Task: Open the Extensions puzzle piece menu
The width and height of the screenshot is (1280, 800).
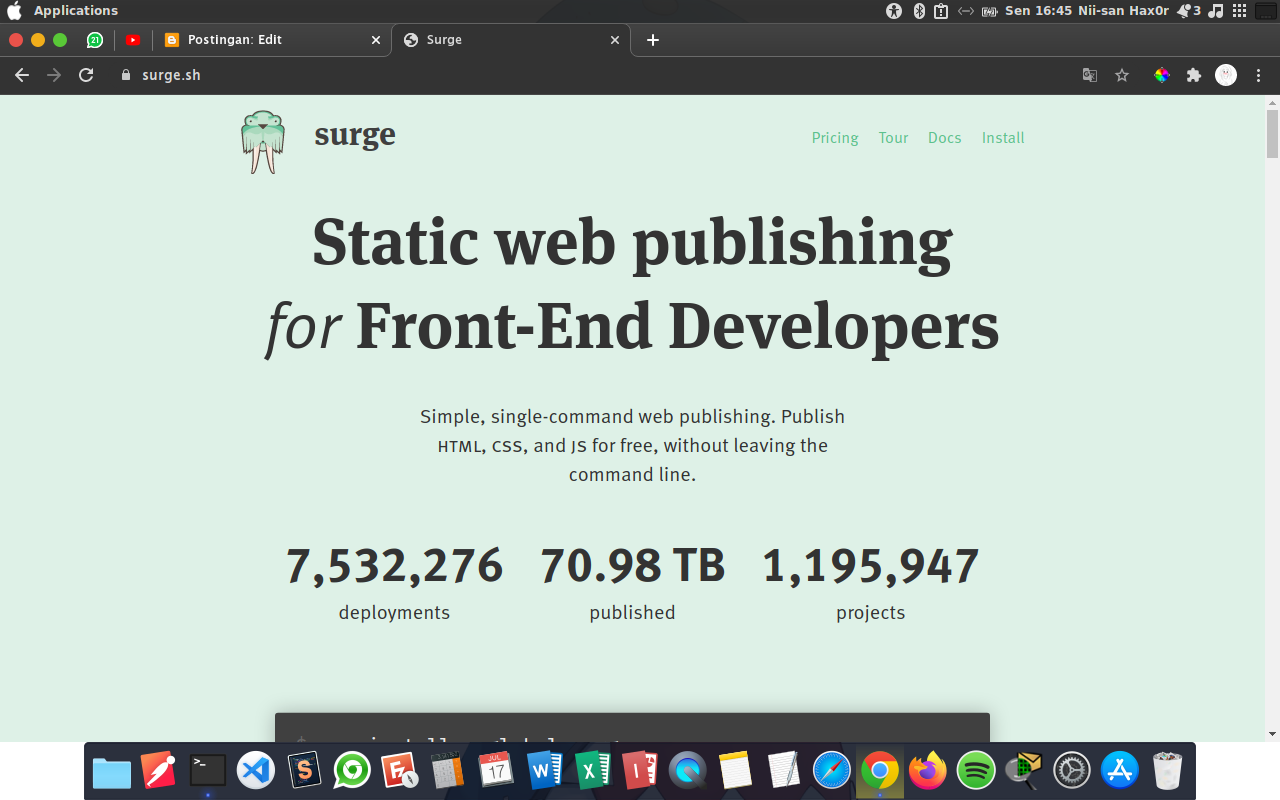Action: pyautogui.click(x=1193, y=75)
